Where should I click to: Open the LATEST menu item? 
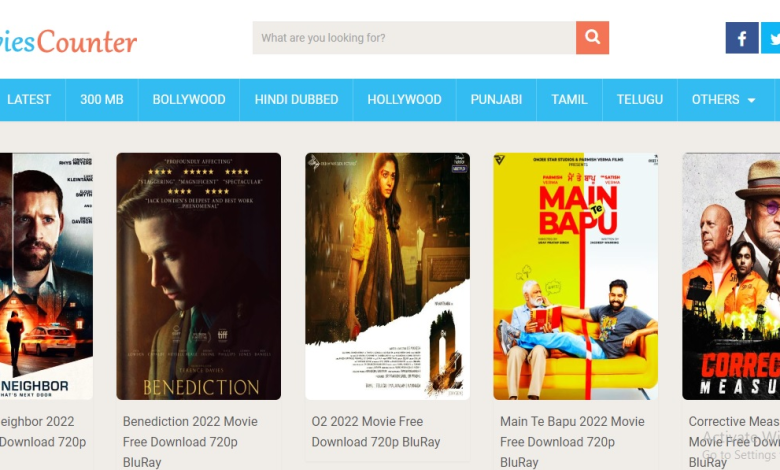[x=29, y=99]
